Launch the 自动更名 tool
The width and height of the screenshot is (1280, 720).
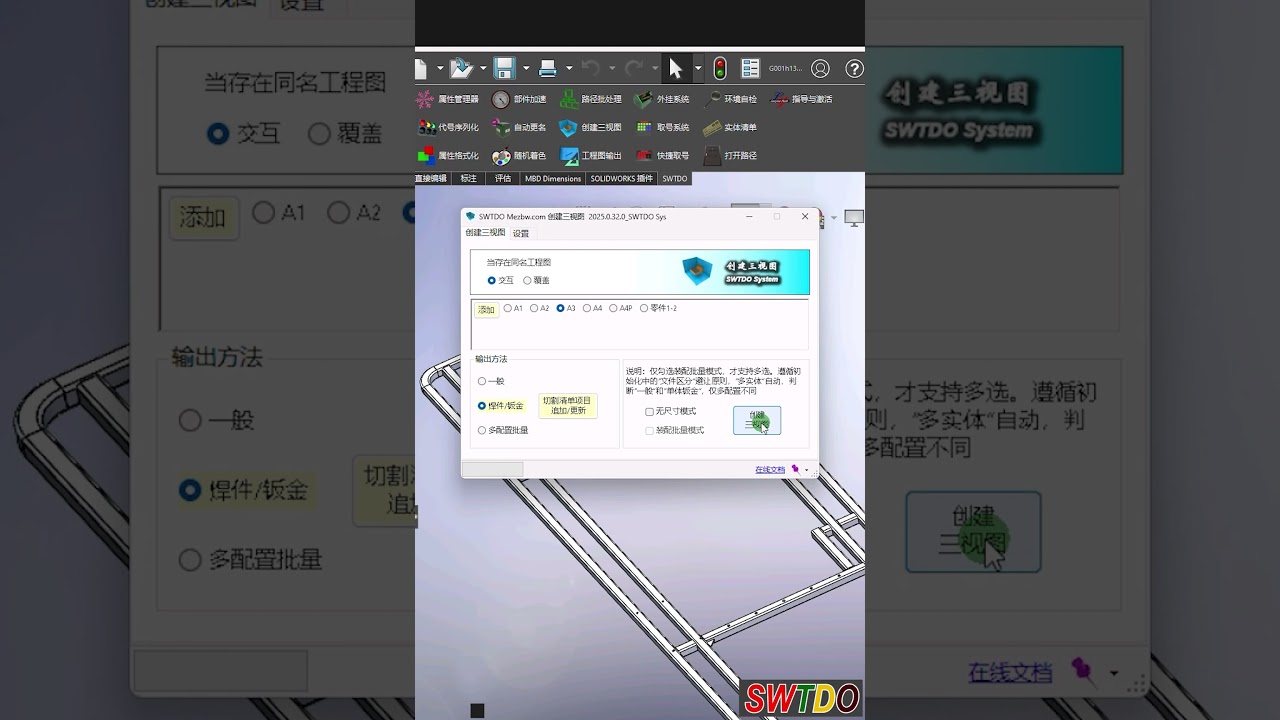point(519,127)
